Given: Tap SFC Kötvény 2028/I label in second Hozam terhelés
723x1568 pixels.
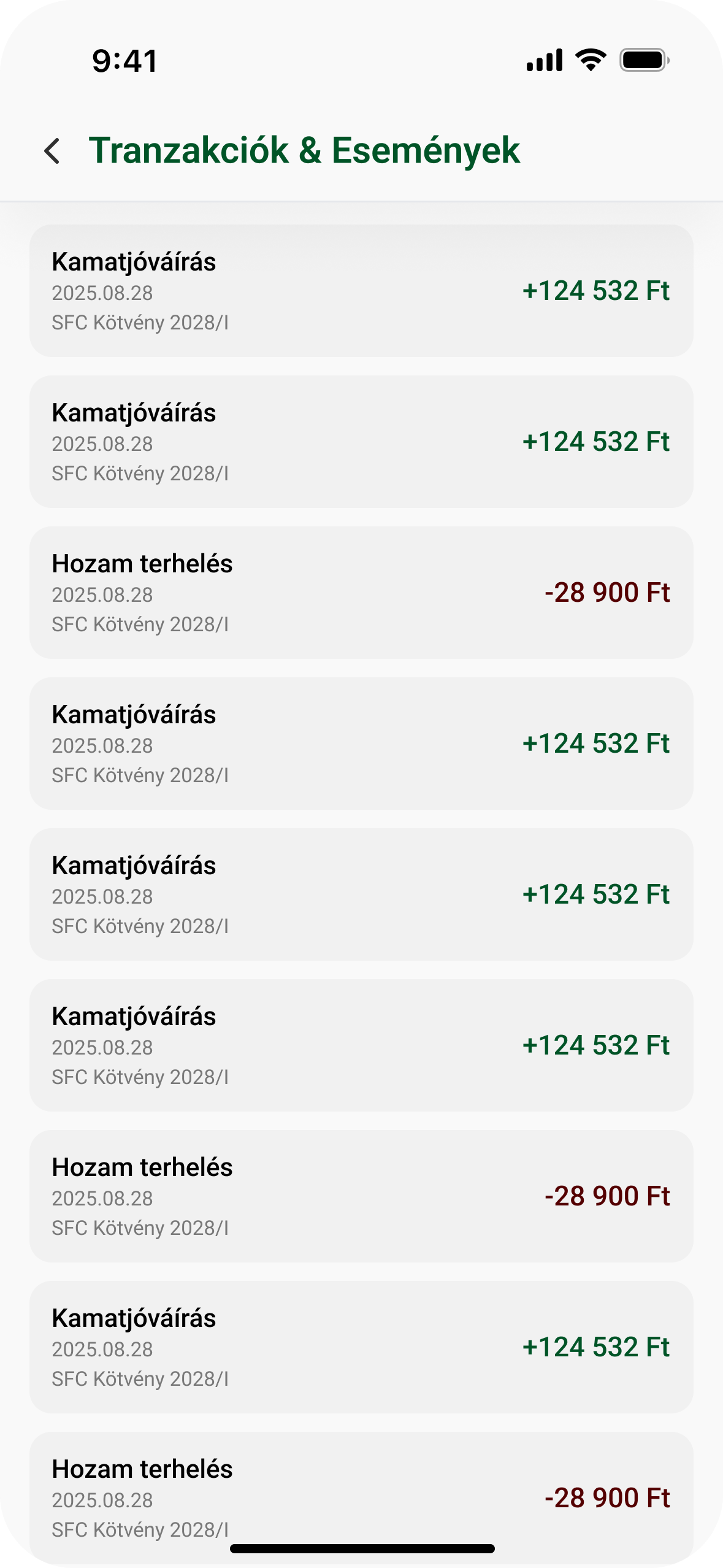Looking at the screenshot, I should tap(140, 1228).
